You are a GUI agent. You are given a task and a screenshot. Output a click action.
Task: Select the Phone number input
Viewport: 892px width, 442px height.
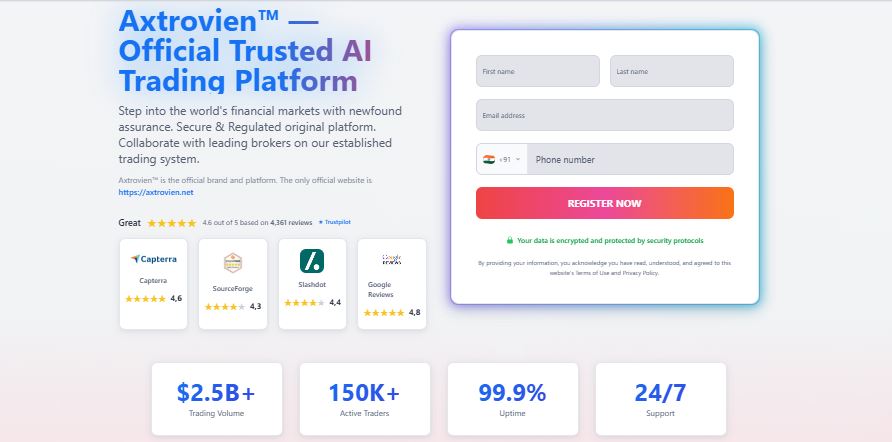click(630, 159)
